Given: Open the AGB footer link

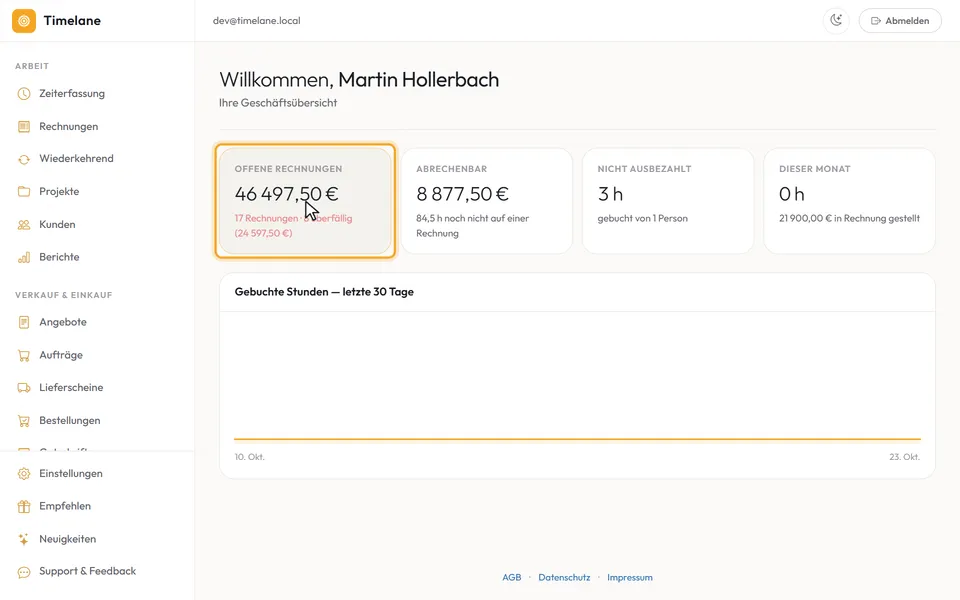Looking at the screenshot, I should [x=512, y=577].
